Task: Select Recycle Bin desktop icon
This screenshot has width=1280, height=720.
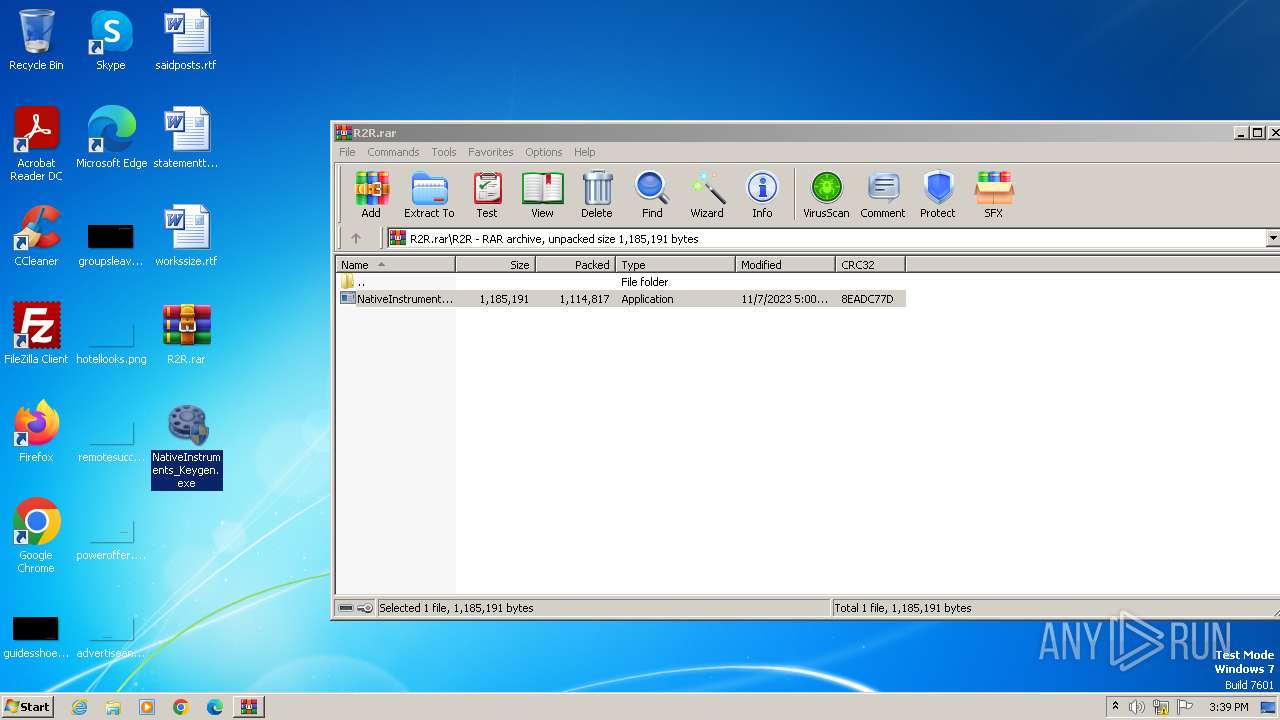Action: tap(36, 41)
